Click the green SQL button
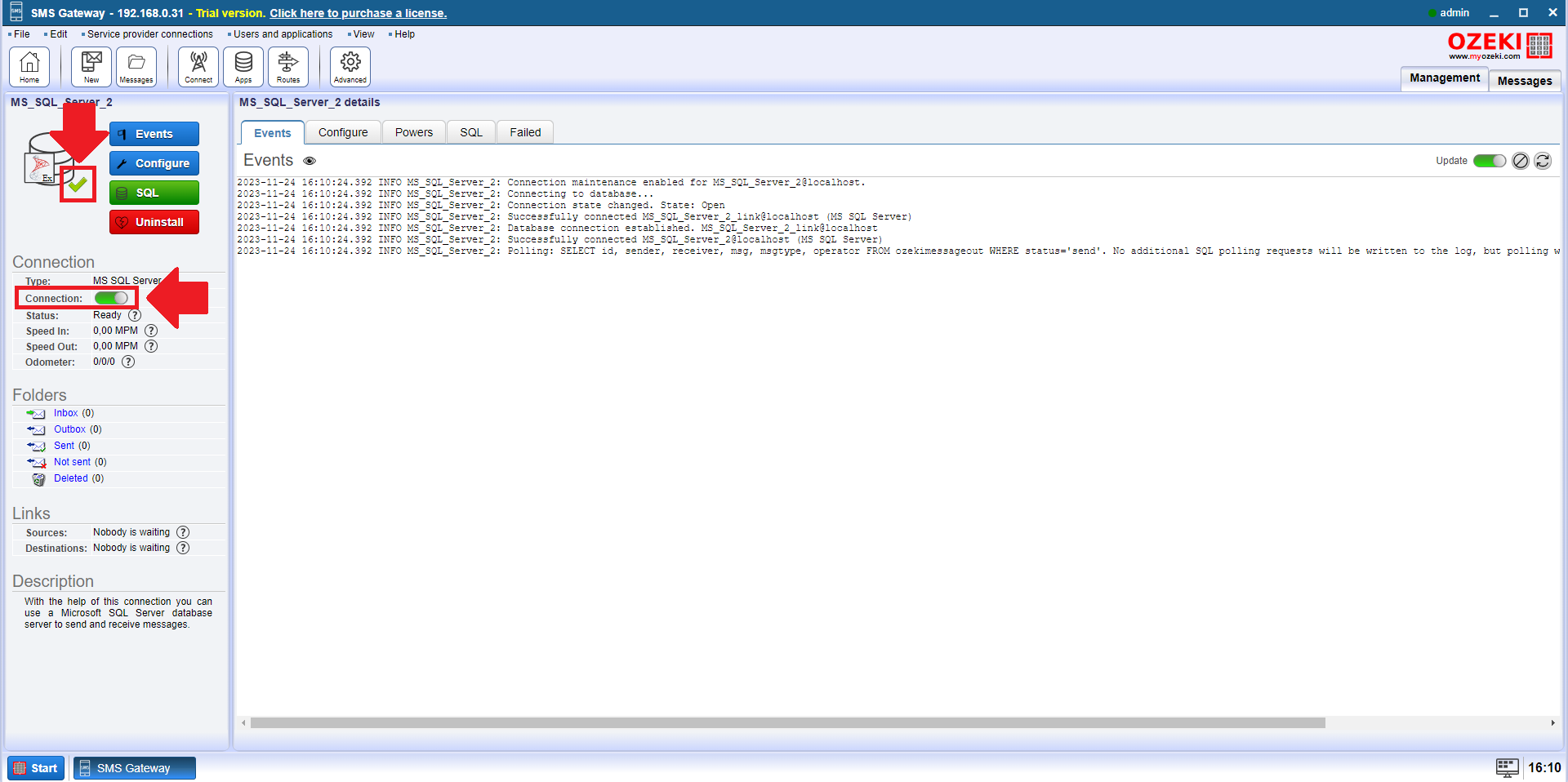This screenshot has height=782, width=1568. [x=154, y=193]
